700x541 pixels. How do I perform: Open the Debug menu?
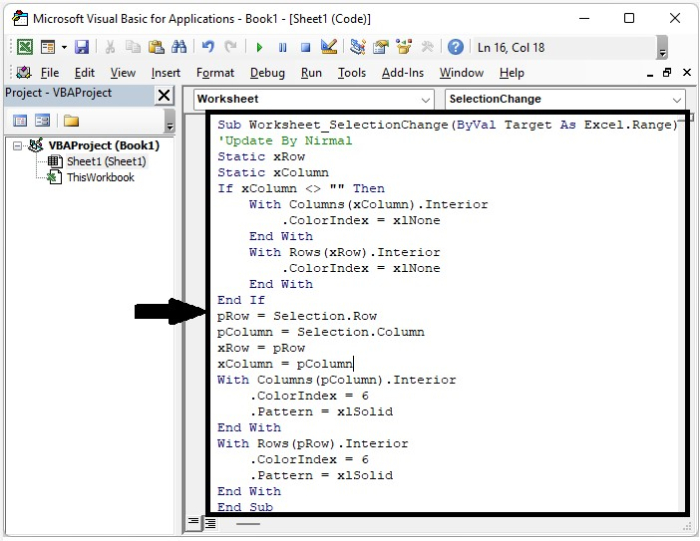(267, 73)
